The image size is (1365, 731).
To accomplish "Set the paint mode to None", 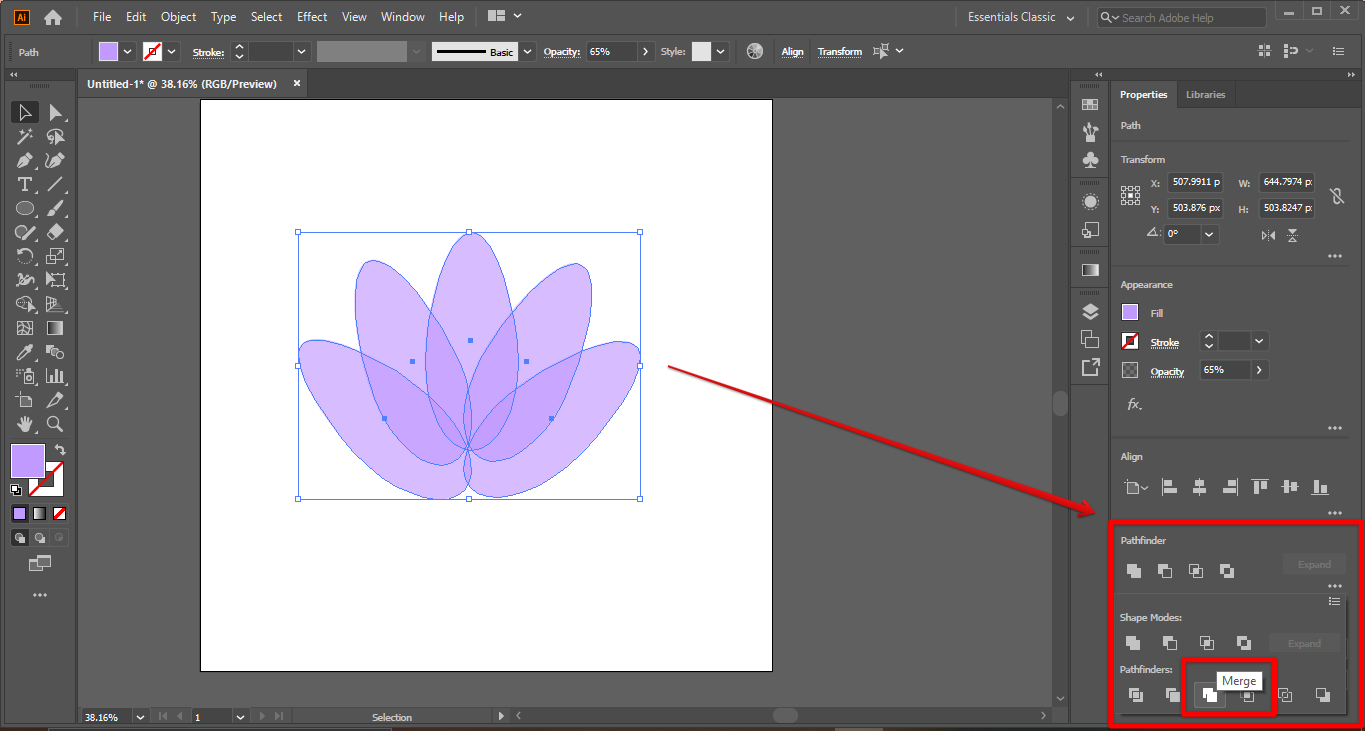I will 60,514.
